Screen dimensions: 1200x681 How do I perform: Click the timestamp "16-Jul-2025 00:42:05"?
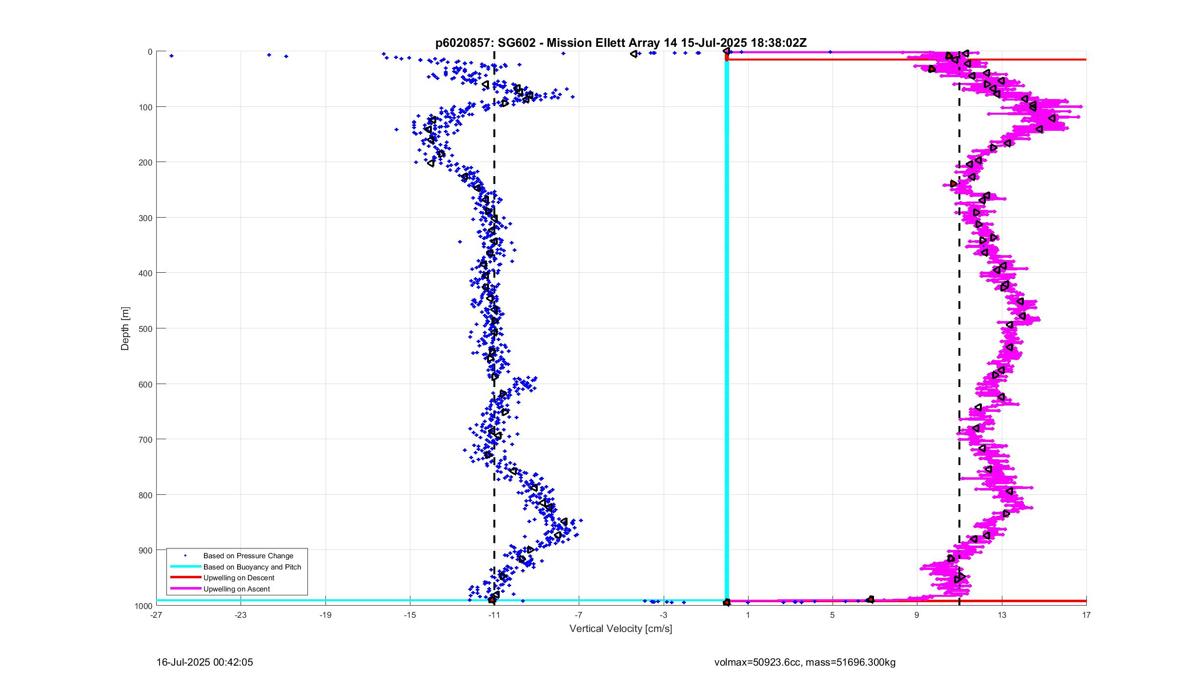point(205,662)
